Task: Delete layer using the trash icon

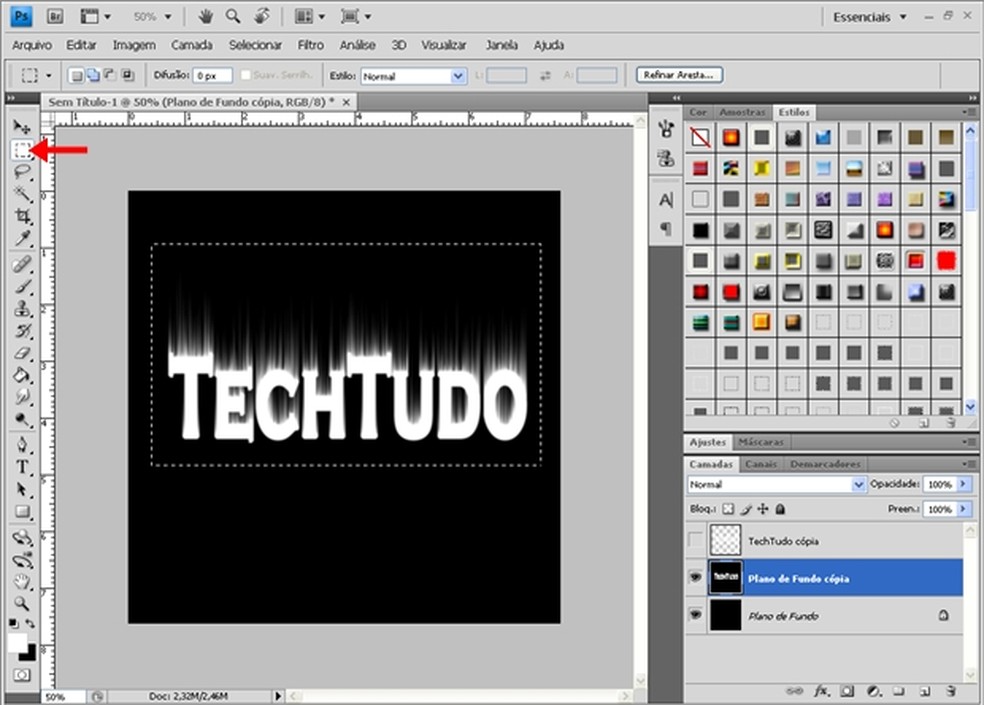Action: 951,690
